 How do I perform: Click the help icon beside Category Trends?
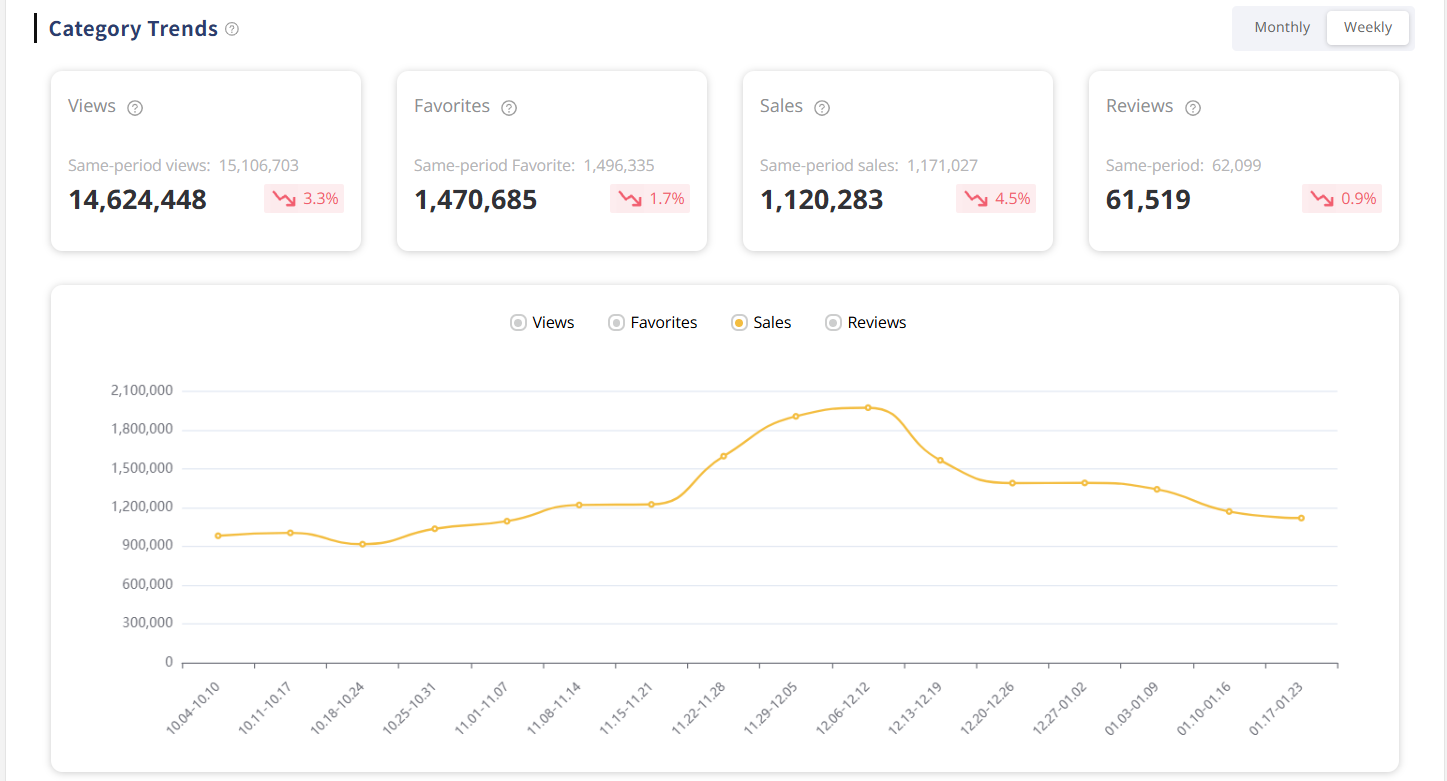tap(232, 29)
